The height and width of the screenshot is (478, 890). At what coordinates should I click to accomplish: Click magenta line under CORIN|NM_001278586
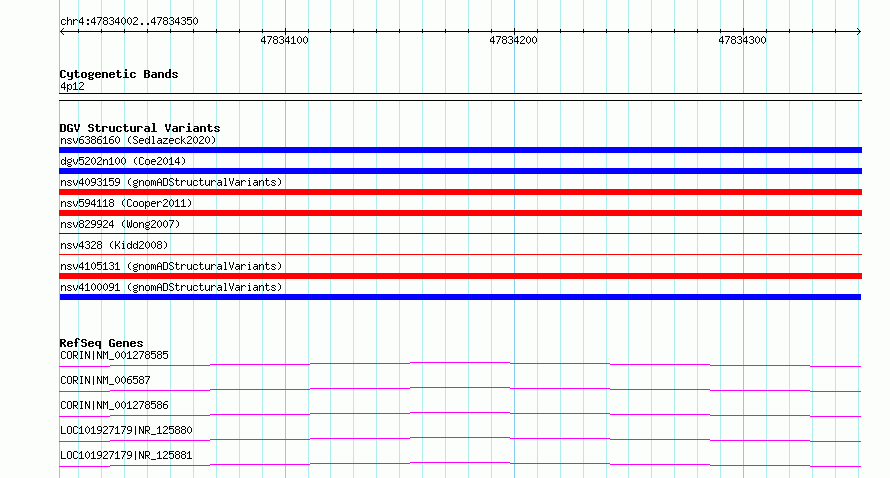[460, 414]
